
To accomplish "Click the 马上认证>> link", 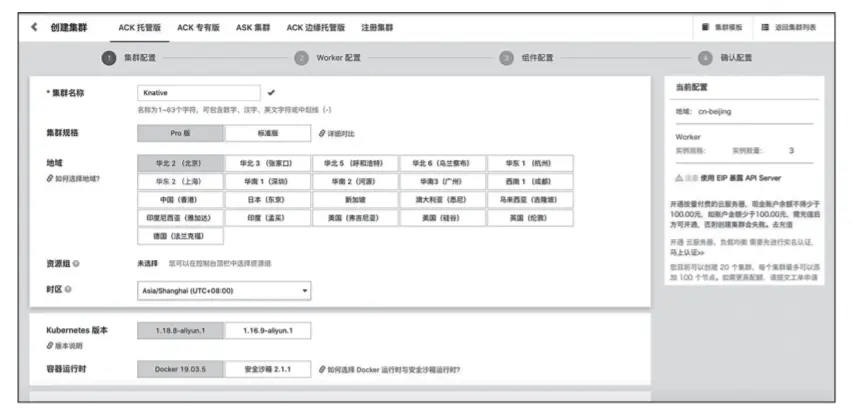I will pos(687,253).
